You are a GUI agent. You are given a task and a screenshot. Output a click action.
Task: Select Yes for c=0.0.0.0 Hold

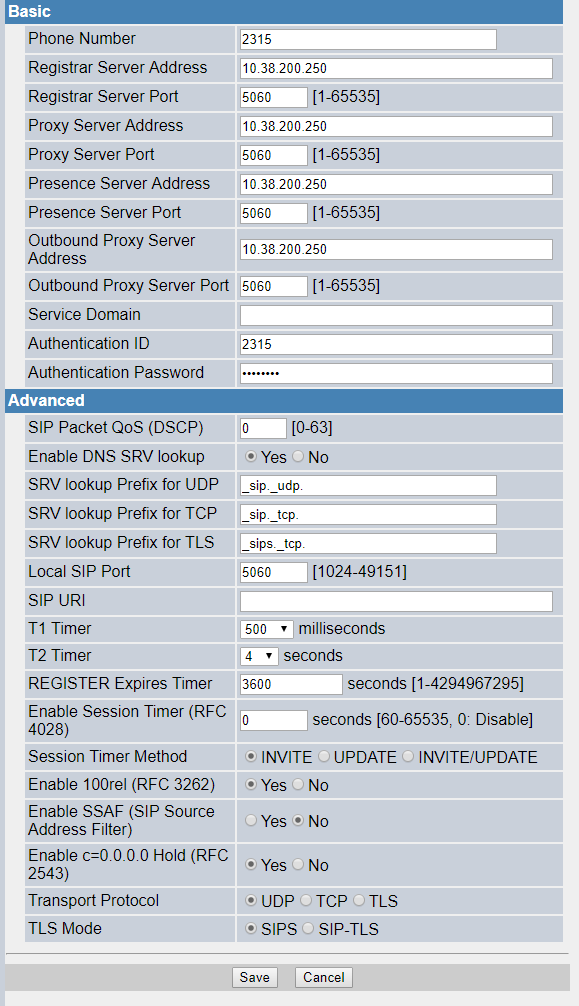point(251,865)
